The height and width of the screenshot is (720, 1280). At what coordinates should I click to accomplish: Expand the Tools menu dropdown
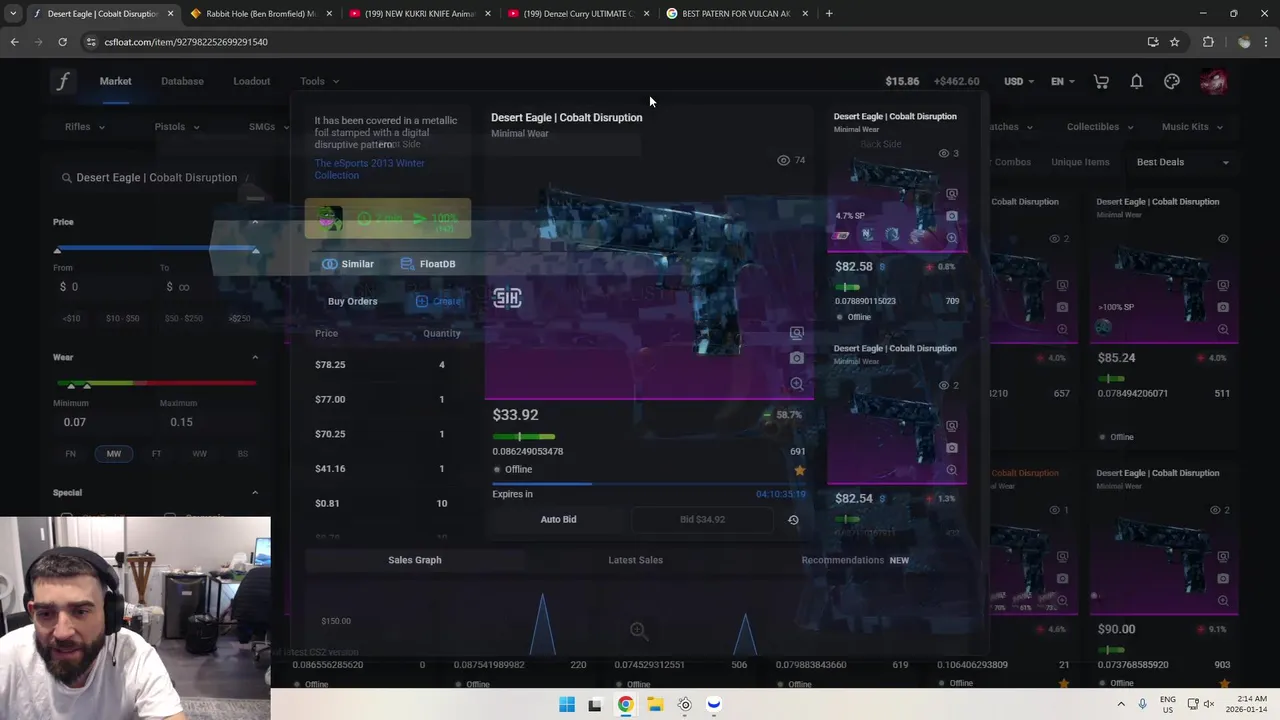click(319, 82)
